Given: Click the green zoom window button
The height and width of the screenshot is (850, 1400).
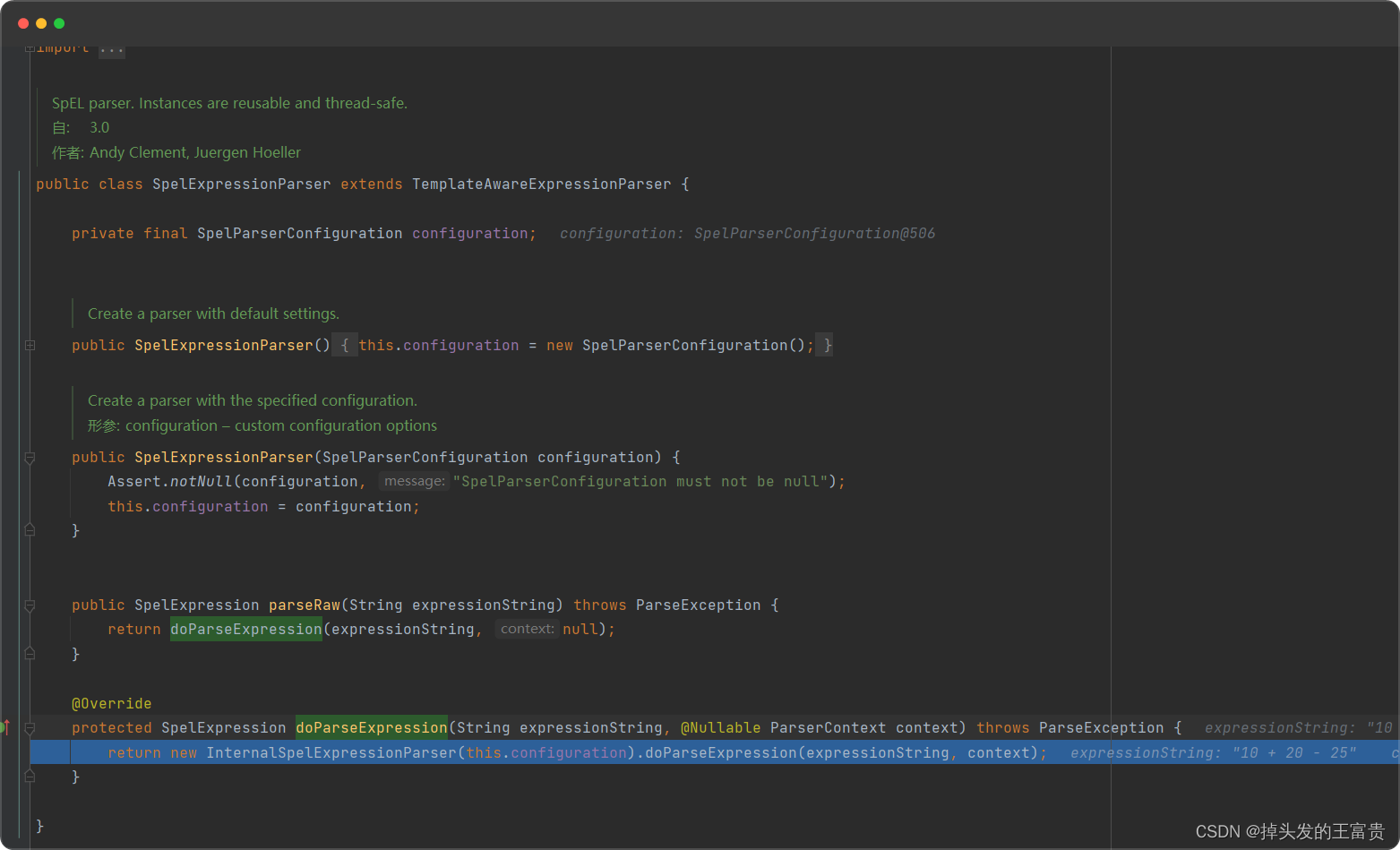Looking at the screenshot, I should 59,23.
